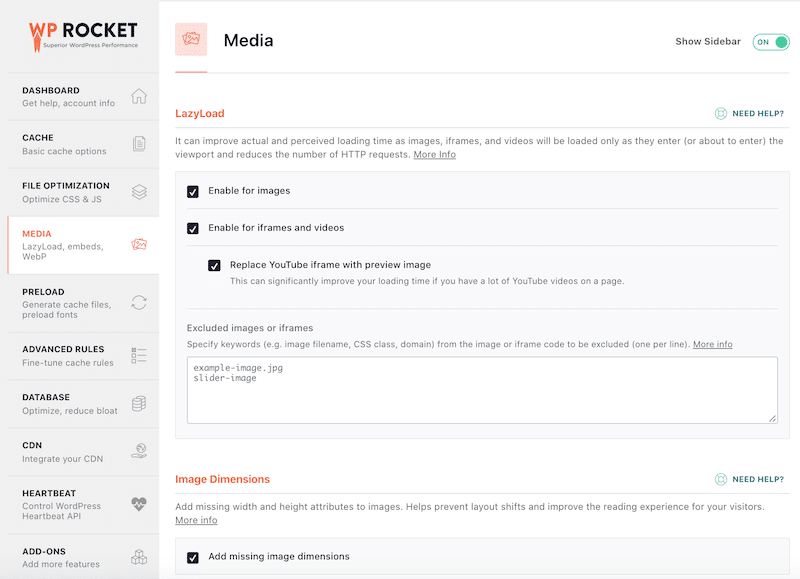Click the Cache sidebar icon
Screen dimensions: 800x579
pyautogui.click(x=140, y=144)
